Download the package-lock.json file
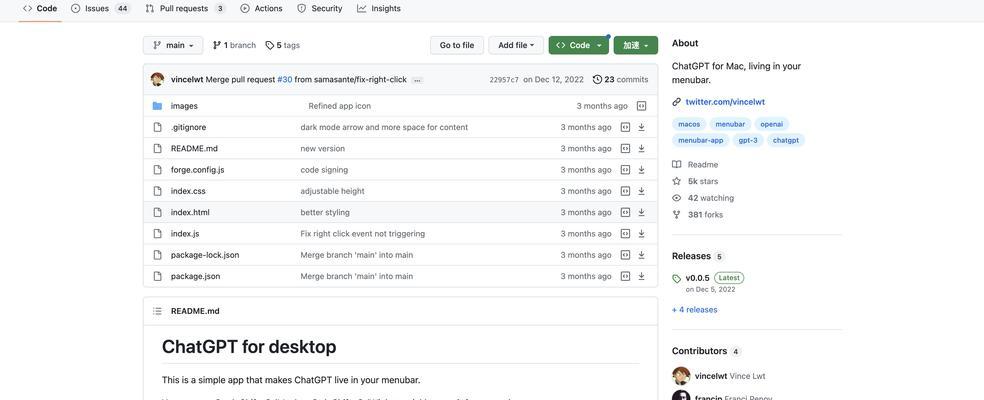 641,256
